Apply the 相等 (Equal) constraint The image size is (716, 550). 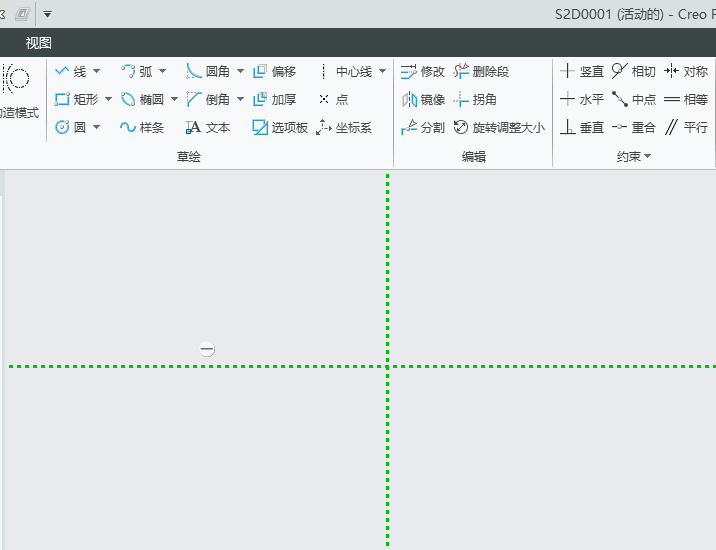(686, 99)
